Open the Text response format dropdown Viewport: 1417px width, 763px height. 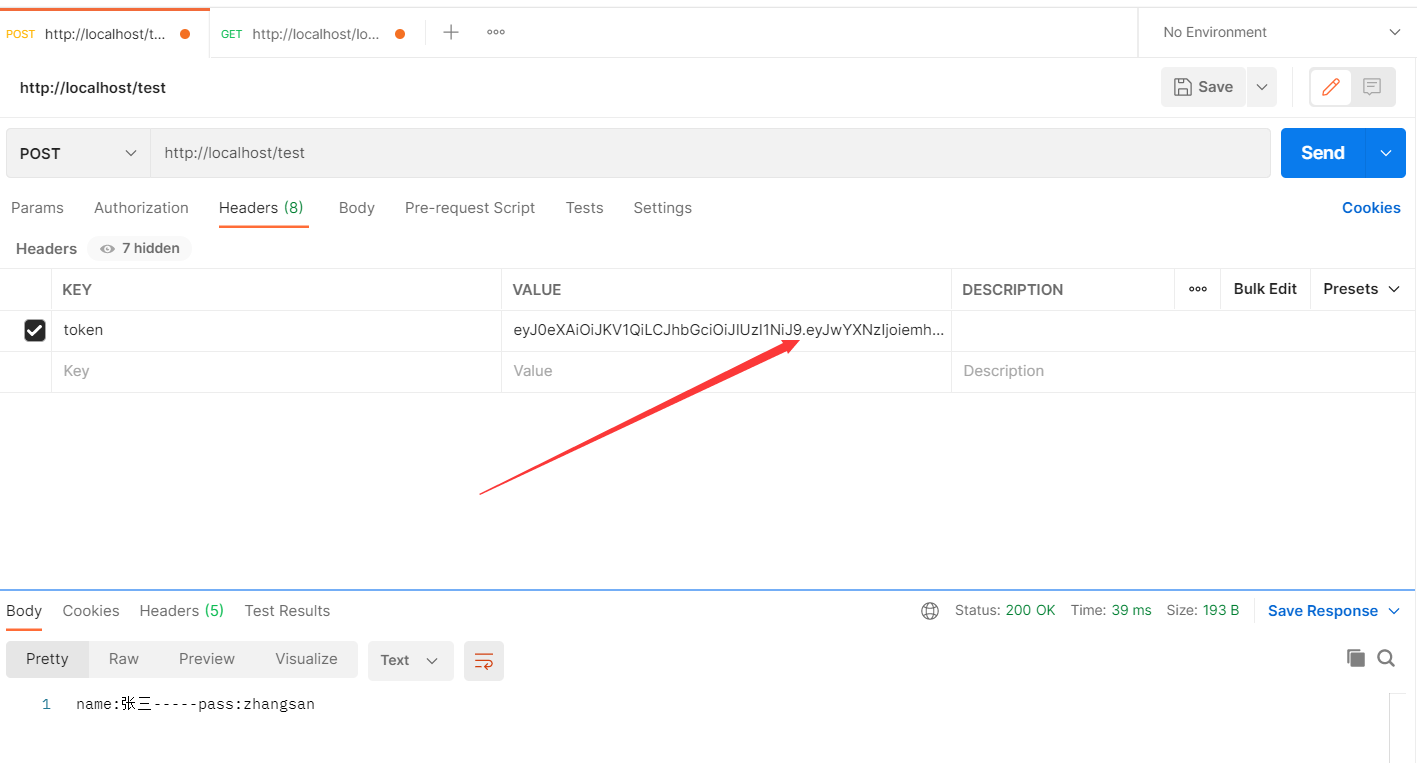pyautogui.click(x=410, y=660)
